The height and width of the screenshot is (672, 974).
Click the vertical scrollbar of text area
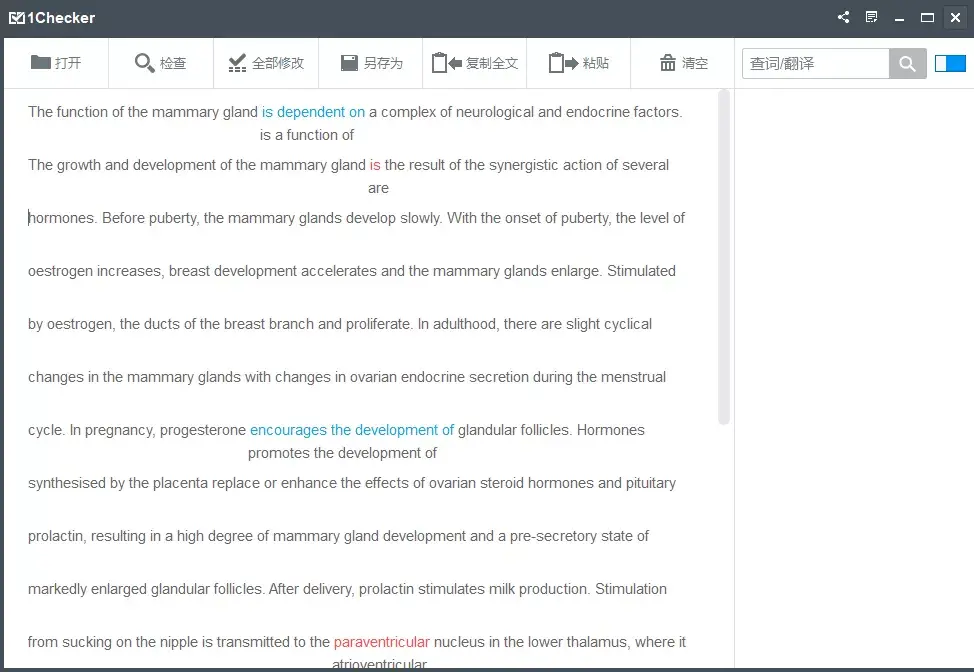pyautogui.click(x=724, y=256)
